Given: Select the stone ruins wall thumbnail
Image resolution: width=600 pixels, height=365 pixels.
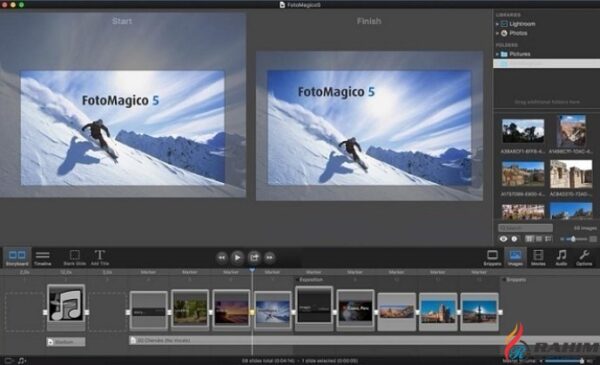Looking at the screenshot, I should [523, 174].
